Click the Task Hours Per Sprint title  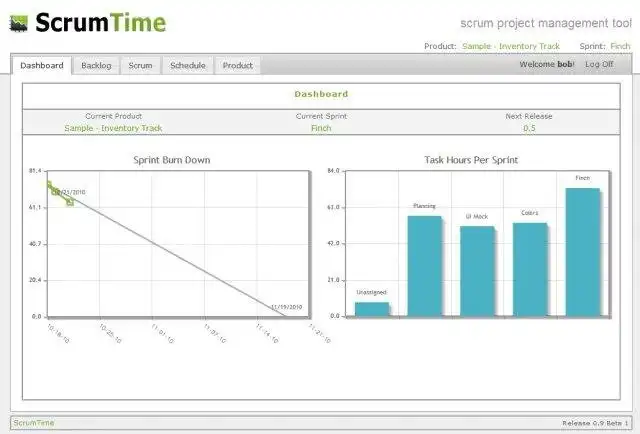(471, 160)
